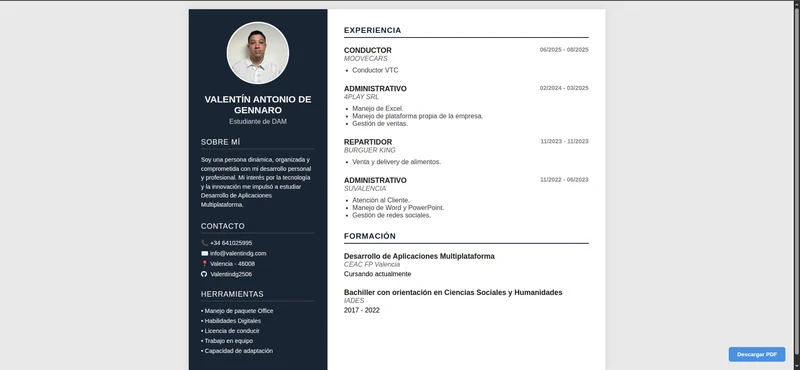Click the SOBRE MÍ heading
The image size is (800, 370).
pos(220,142)
